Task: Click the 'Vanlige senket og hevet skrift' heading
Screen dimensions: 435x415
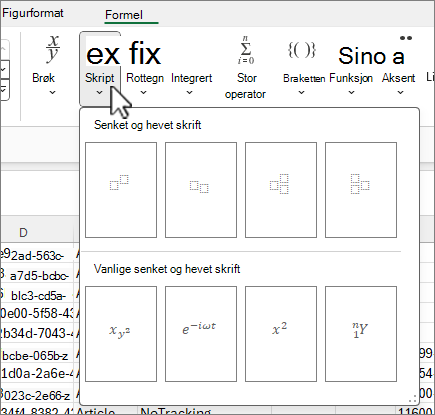Action: point(167,269)
